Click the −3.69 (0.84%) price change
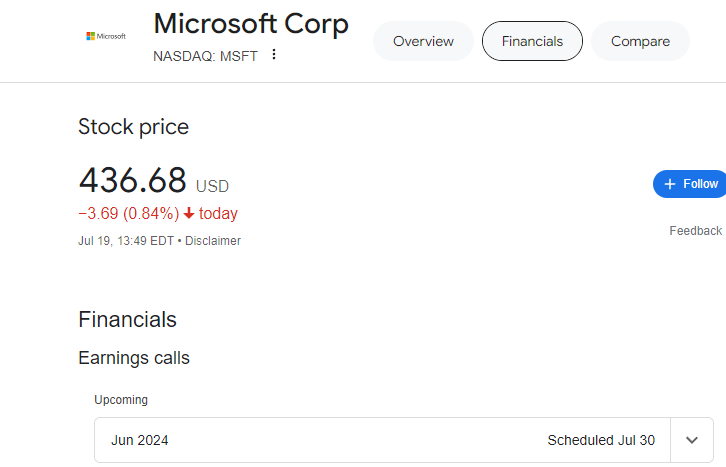This screenshot has height=467, width=726. [128, 213]
